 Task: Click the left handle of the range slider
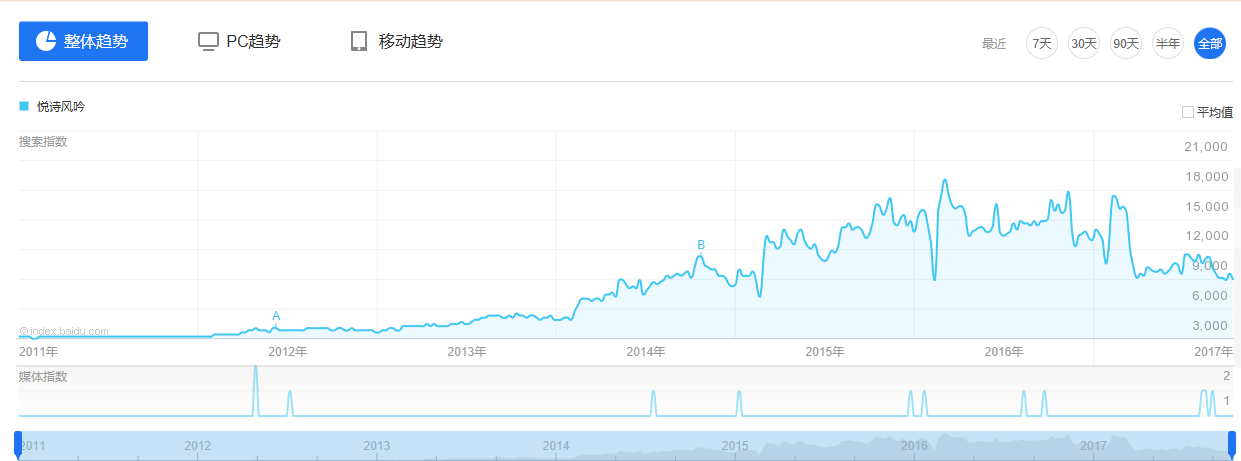[x=18, y=445]
